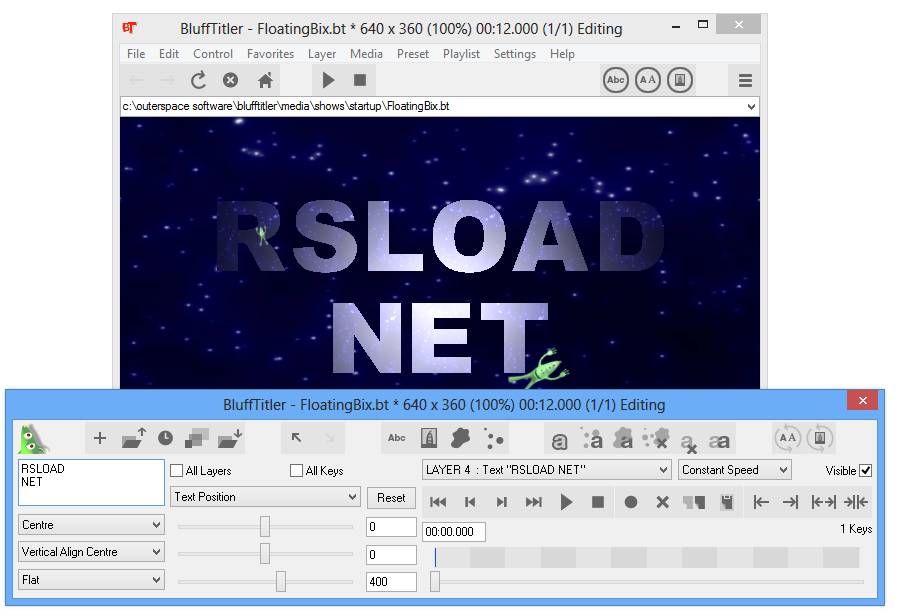Screen dimensions: 901x616
Task: Open the Flat style dropdown
Action: (91, 580)
